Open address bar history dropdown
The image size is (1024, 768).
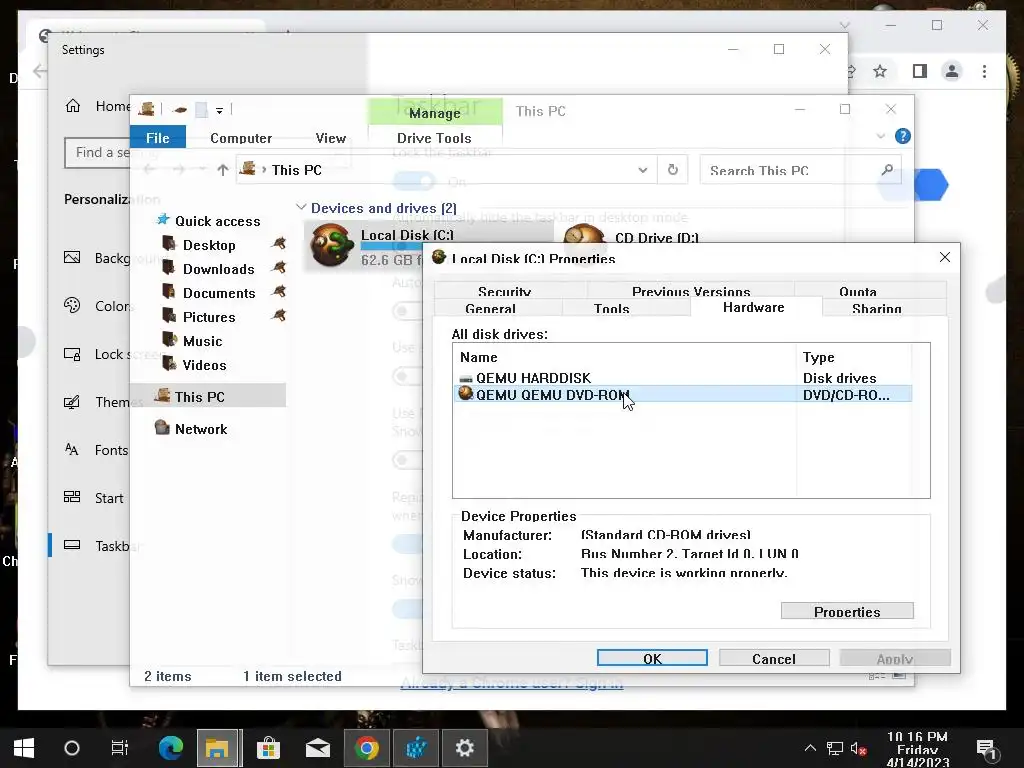click(643, 170)
